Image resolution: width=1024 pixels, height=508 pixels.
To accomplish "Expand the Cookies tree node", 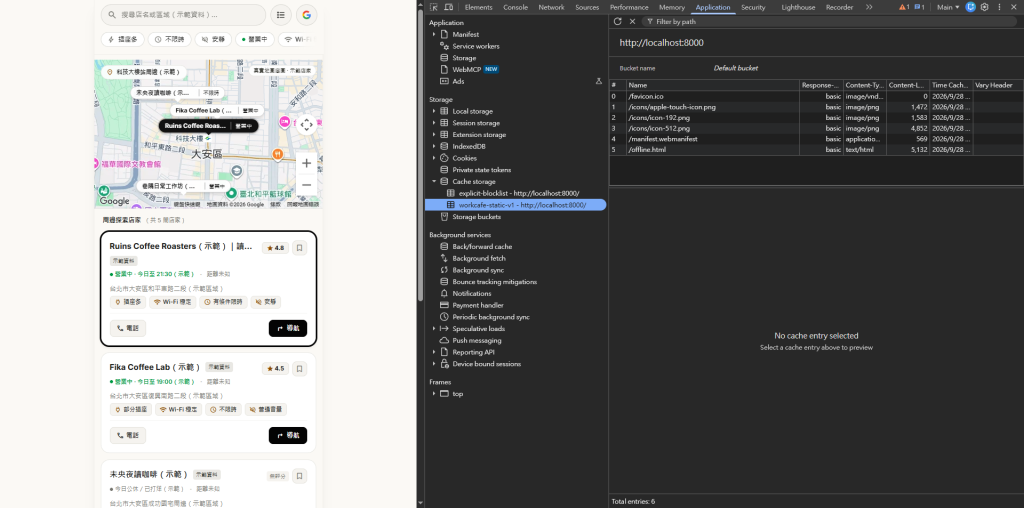I will (434, 159).
